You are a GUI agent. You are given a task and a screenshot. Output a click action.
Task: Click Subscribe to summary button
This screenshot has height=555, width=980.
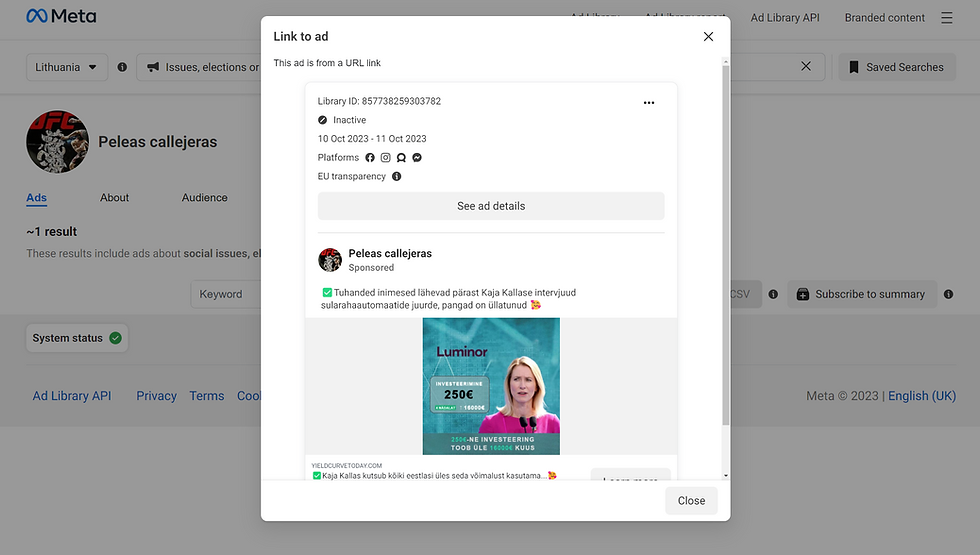tap(862, 294)
